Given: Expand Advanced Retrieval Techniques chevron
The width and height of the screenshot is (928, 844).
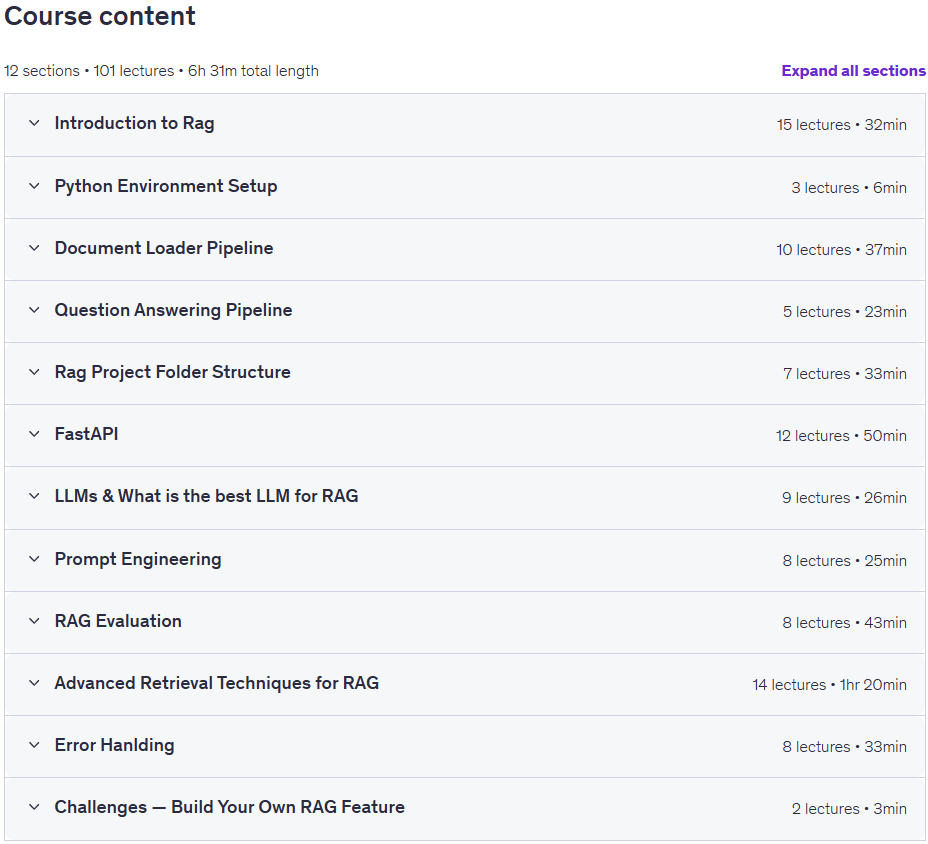Looking at the screenshot, I should (x=34, y=683).
